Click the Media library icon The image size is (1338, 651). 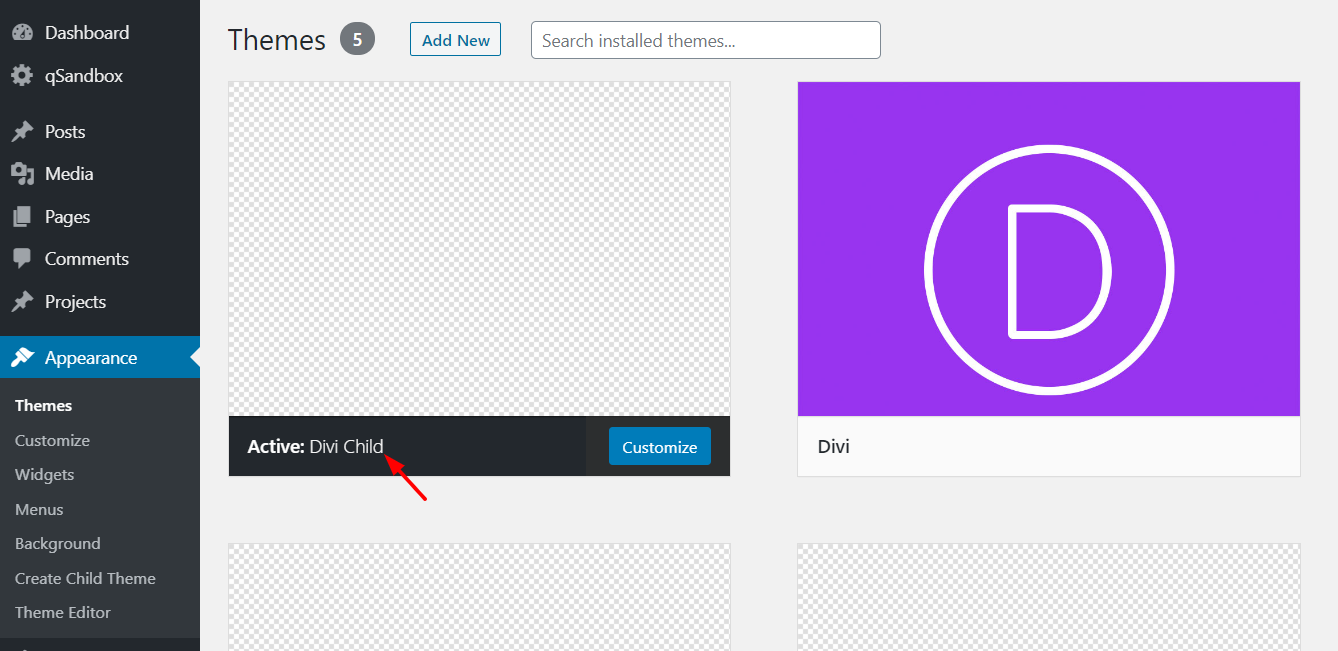click(22, 174)
